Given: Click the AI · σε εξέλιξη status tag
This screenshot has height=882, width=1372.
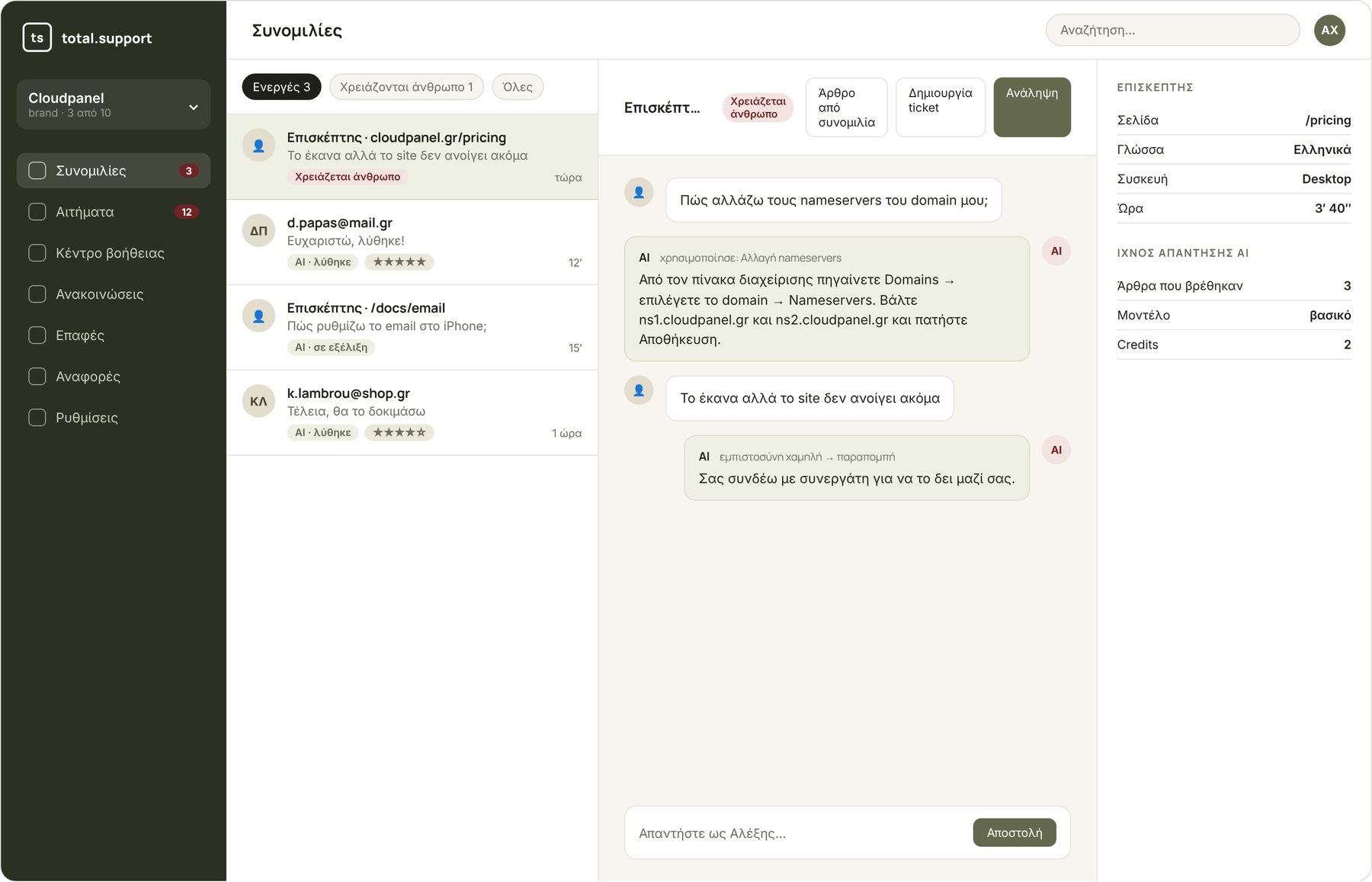Looking at the screenshot, I should tap(332, 348).
